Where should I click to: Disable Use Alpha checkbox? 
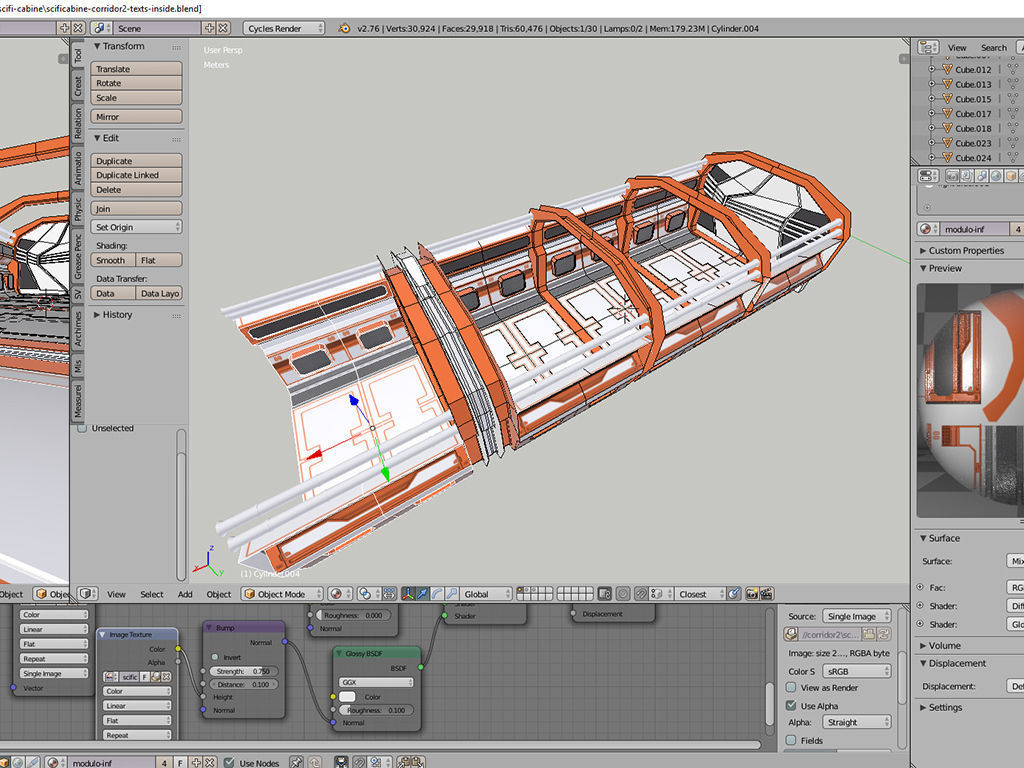click(791, 705)
